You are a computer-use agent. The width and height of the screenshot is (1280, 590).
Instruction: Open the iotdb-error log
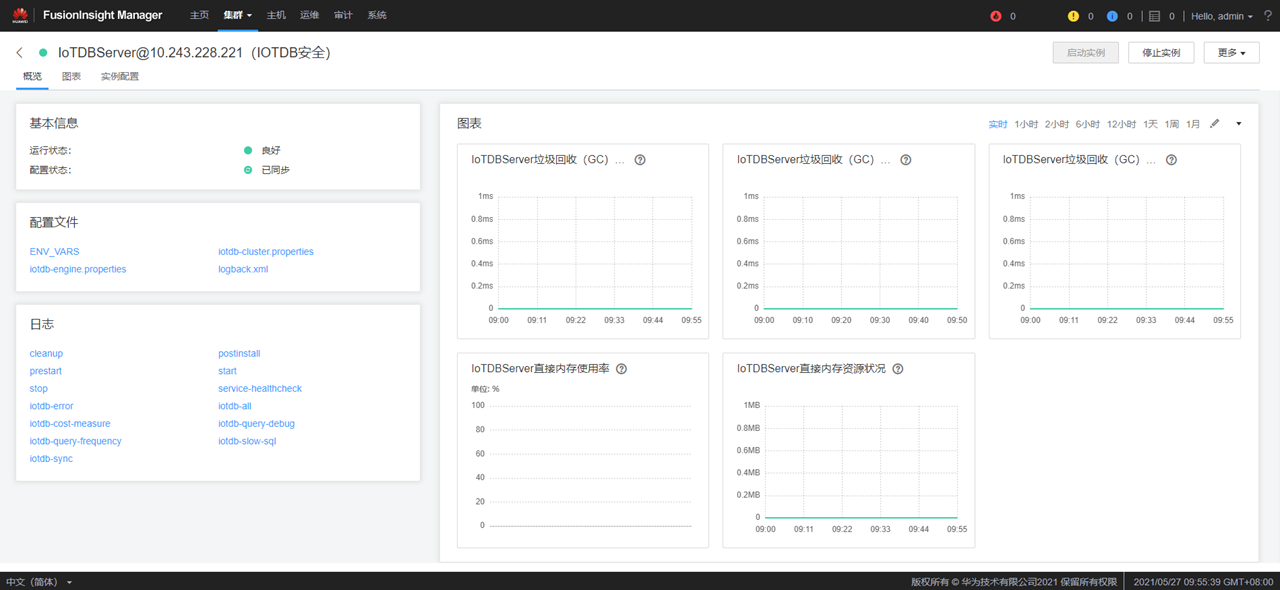point(51,407)
